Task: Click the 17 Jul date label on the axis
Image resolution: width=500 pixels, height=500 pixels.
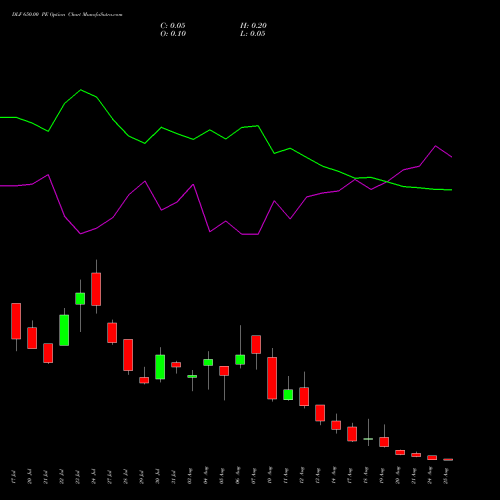Action: [x=14, y=477]
